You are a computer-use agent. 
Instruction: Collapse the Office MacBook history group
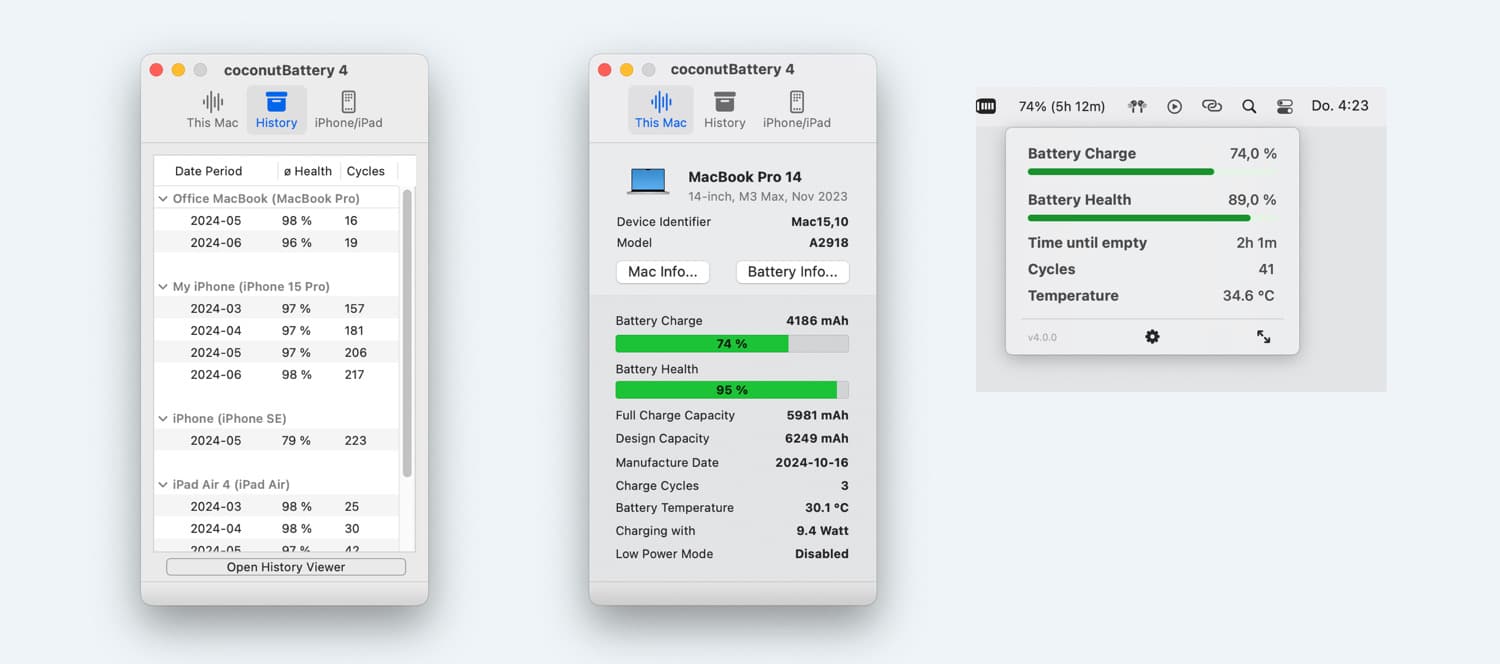(x=163, y=199)
